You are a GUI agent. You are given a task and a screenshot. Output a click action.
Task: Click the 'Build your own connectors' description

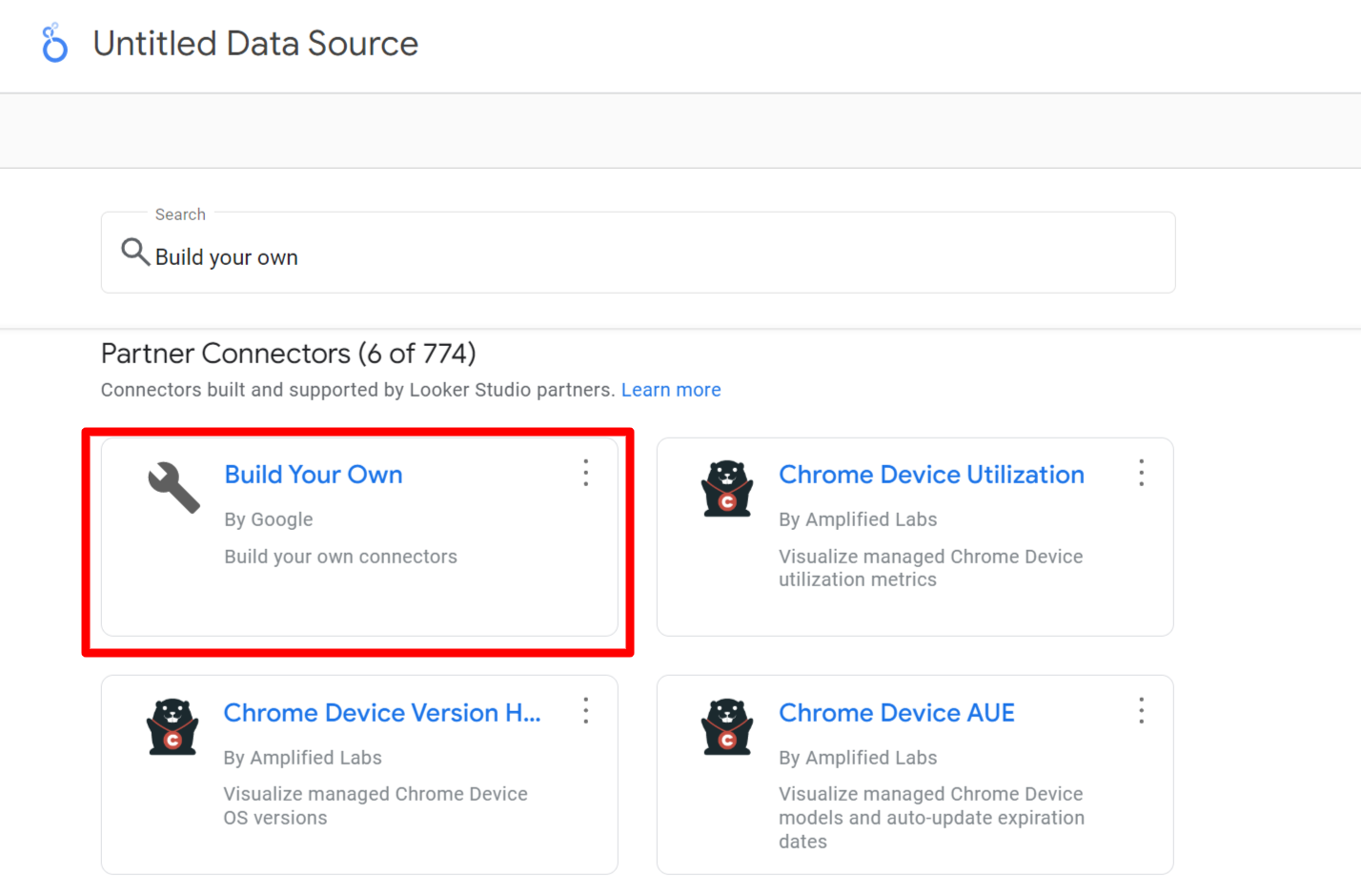pos(340,557)
